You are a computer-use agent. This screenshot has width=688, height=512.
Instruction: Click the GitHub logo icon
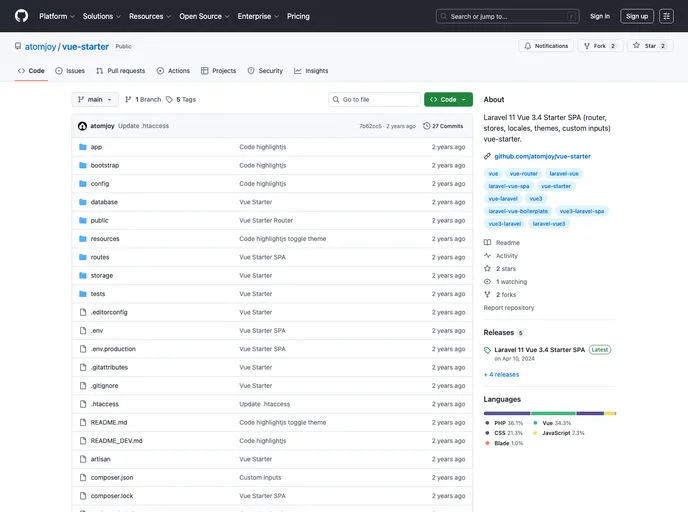click(21, 16)
